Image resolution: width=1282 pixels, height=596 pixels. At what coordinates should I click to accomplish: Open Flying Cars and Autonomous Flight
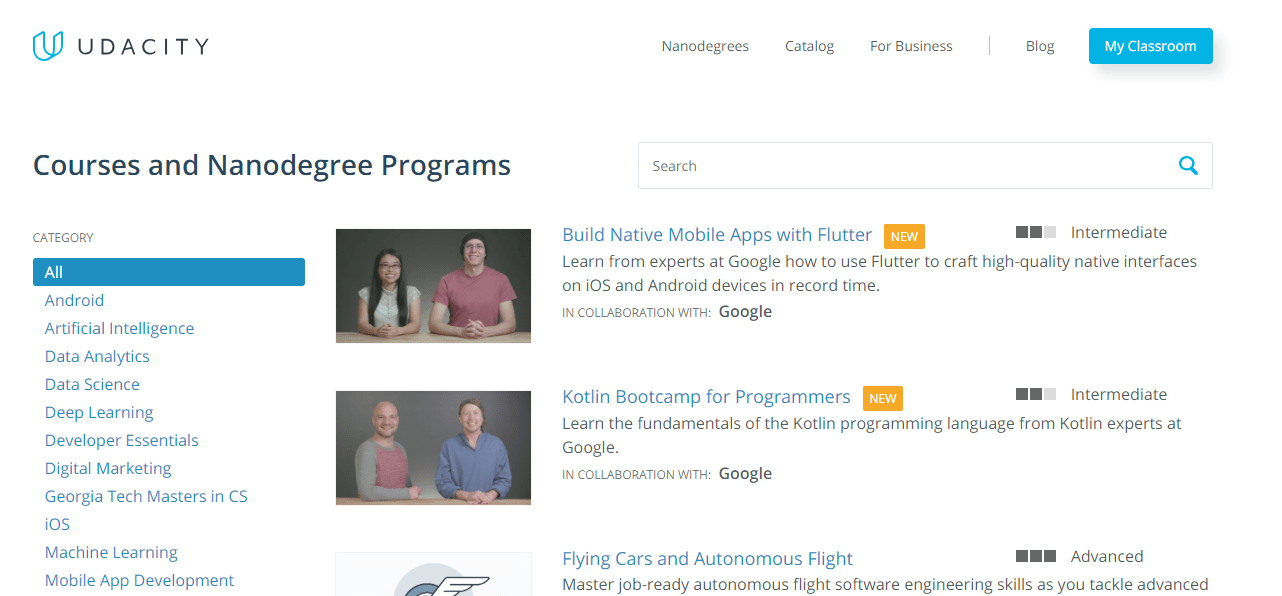[x=707, y=559]
